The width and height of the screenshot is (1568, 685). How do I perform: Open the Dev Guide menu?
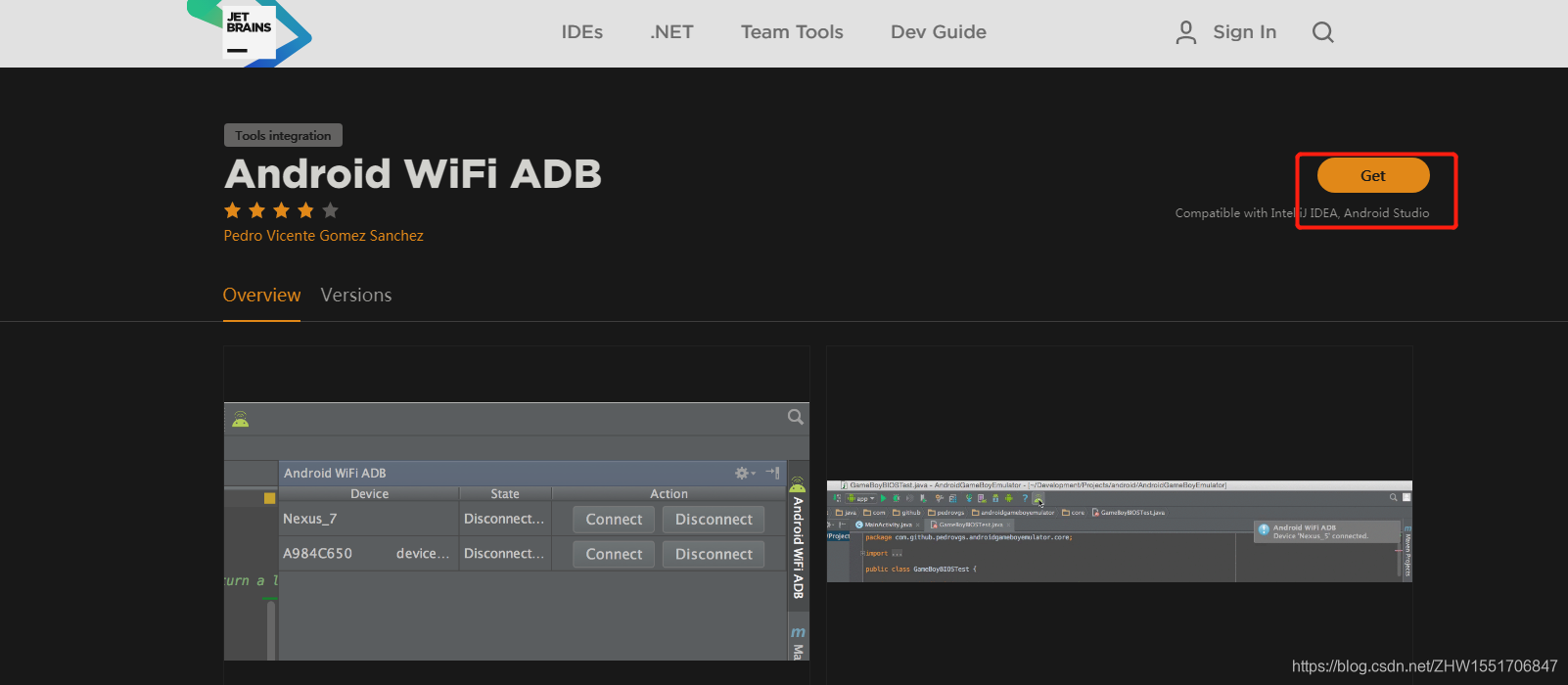click(939, 32)
